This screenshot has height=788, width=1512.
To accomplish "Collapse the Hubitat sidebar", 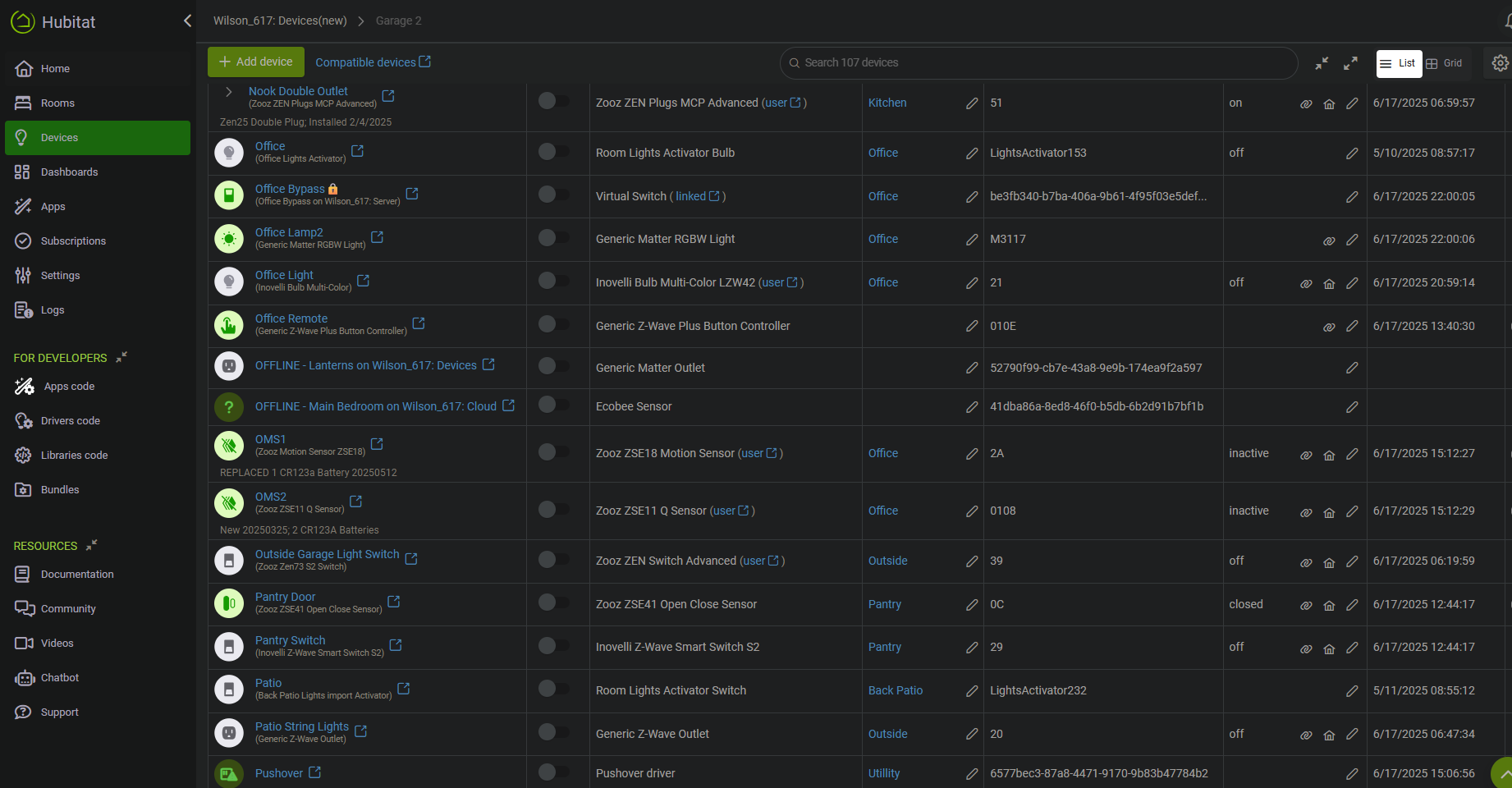I will pyautogui.click(x=187, y=21).
